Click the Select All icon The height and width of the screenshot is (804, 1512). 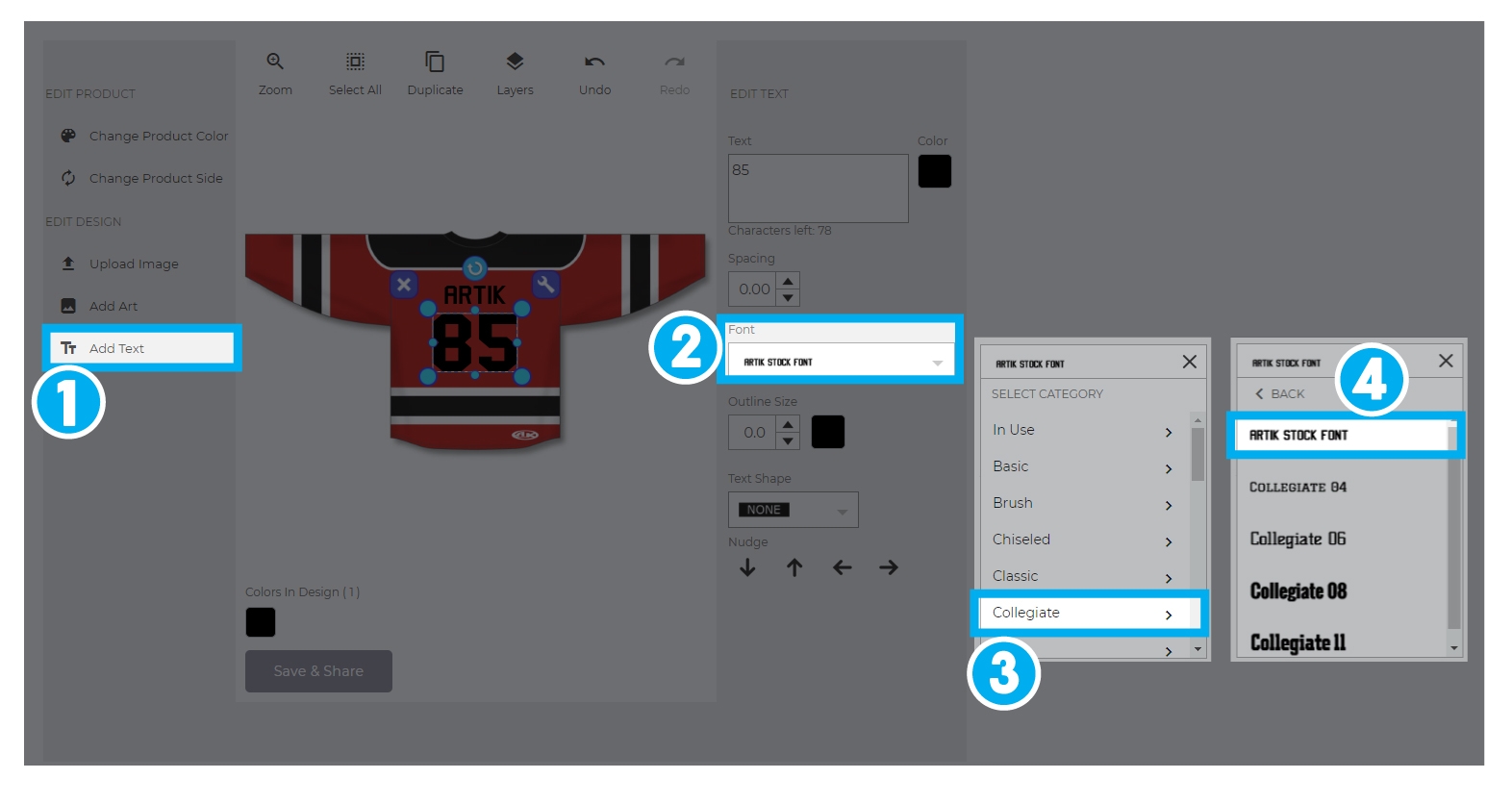[x=355, y=63]
